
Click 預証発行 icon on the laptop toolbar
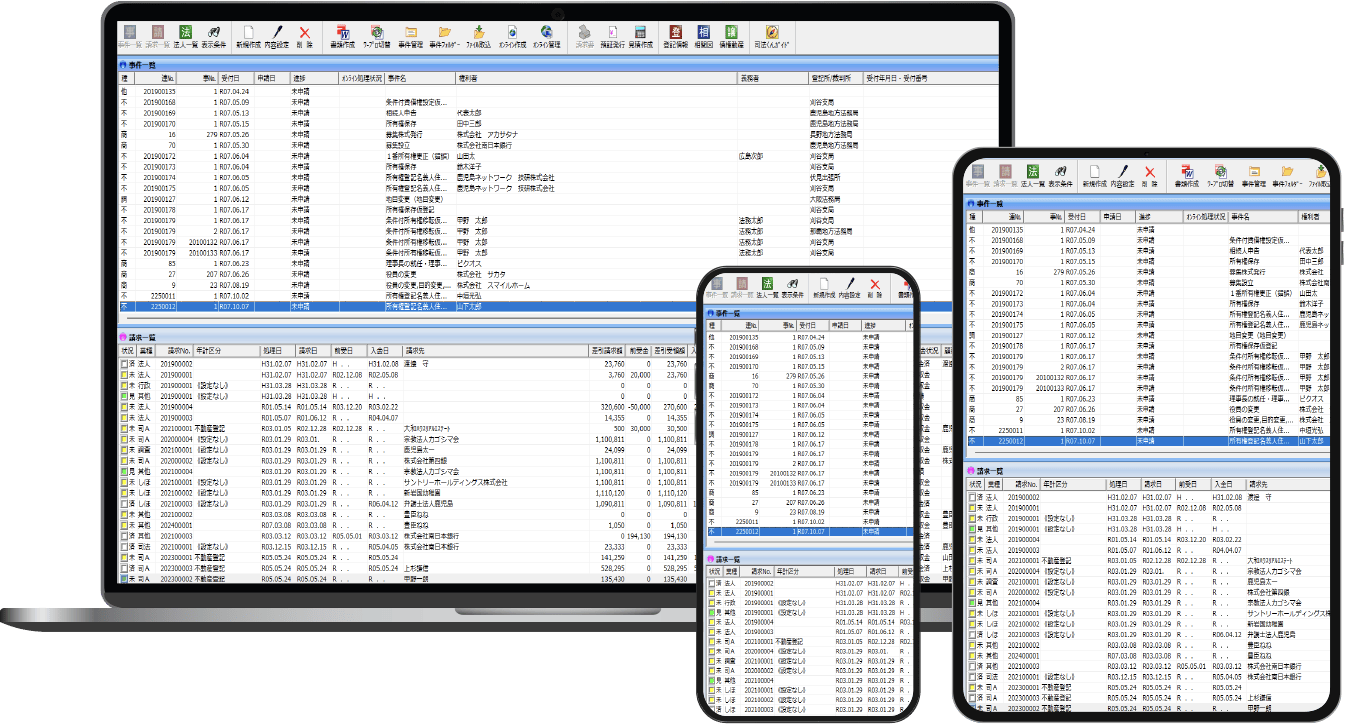click(613, 37)
